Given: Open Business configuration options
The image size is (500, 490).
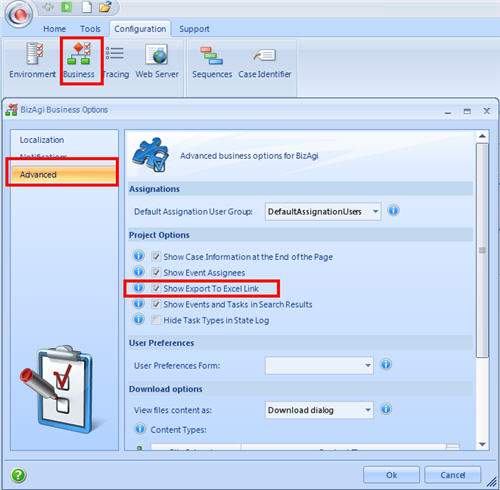Looking at the screenshot, I should coord(79,60).
